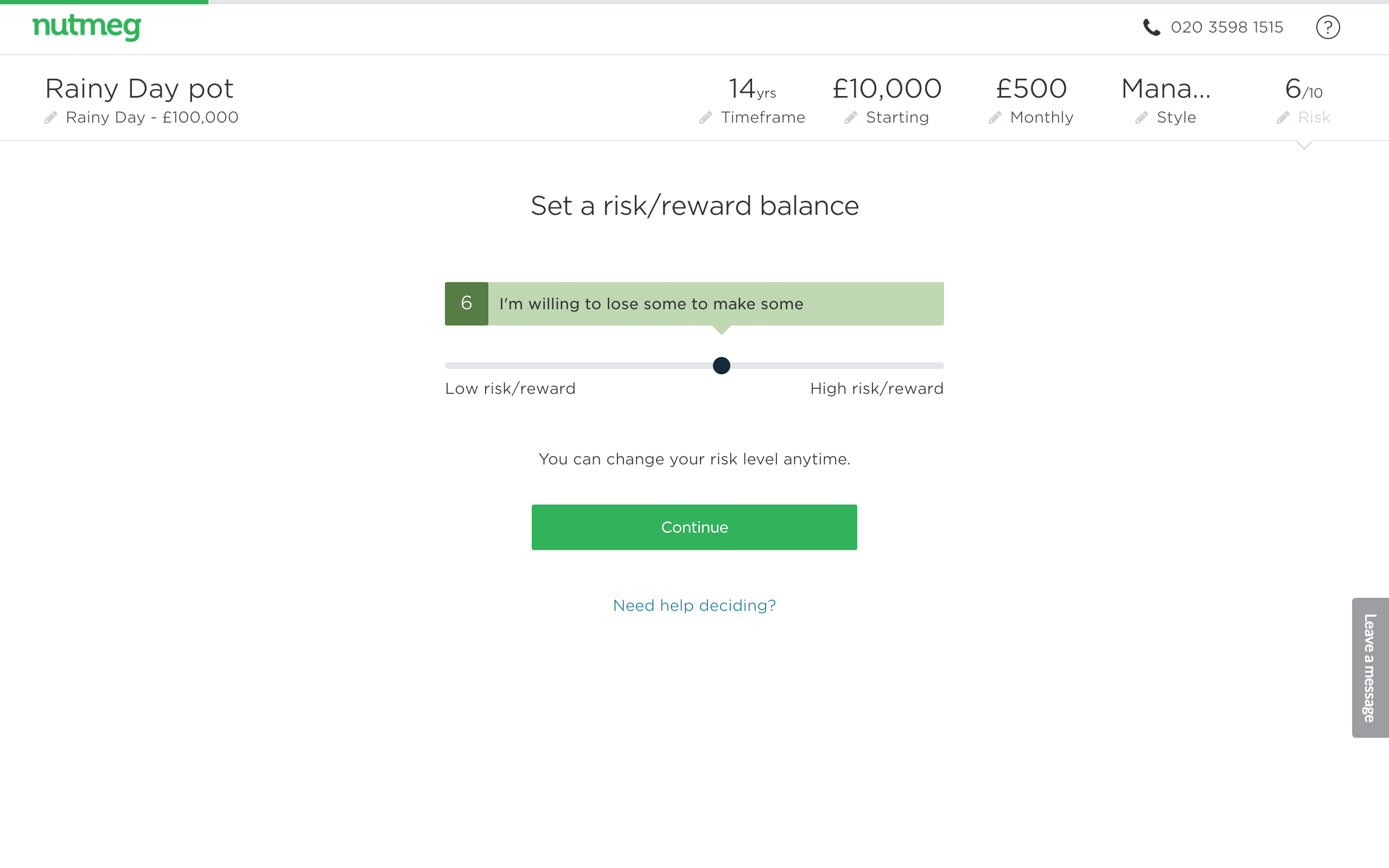Click the nutmeg logo

pos(87,27)
